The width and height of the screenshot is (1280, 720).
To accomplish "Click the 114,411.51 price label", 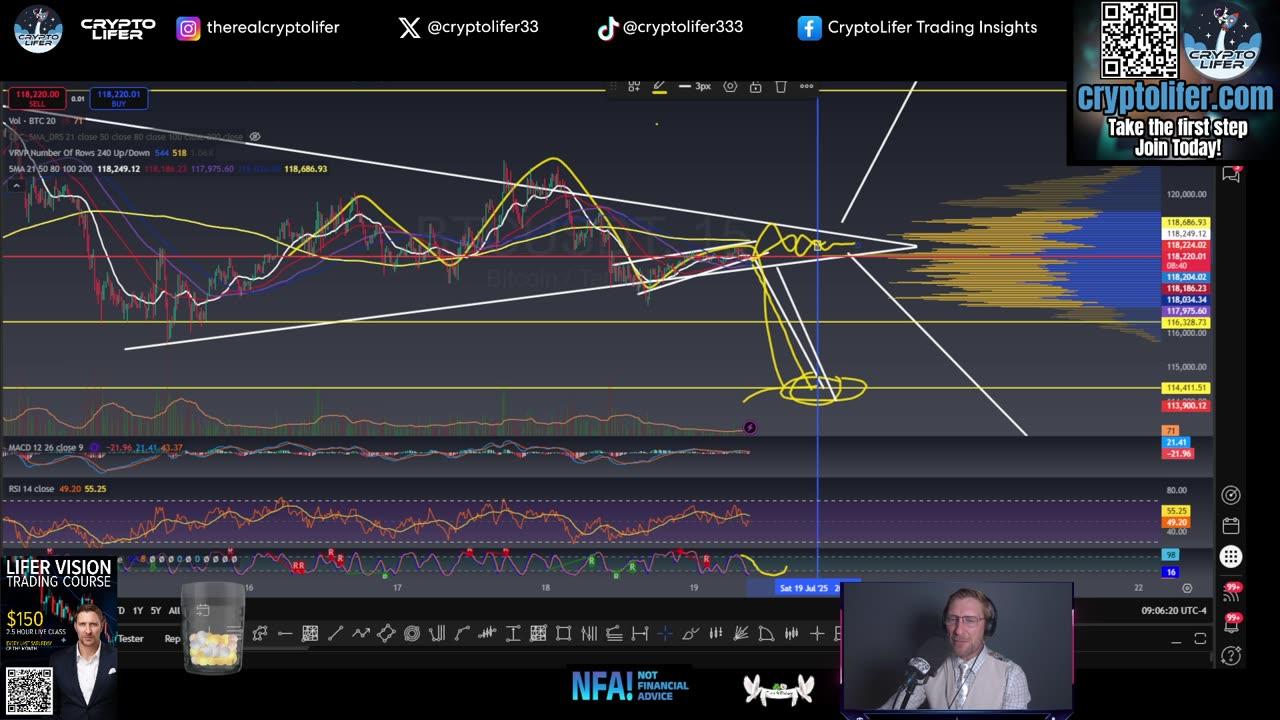I will point(1186,388).
